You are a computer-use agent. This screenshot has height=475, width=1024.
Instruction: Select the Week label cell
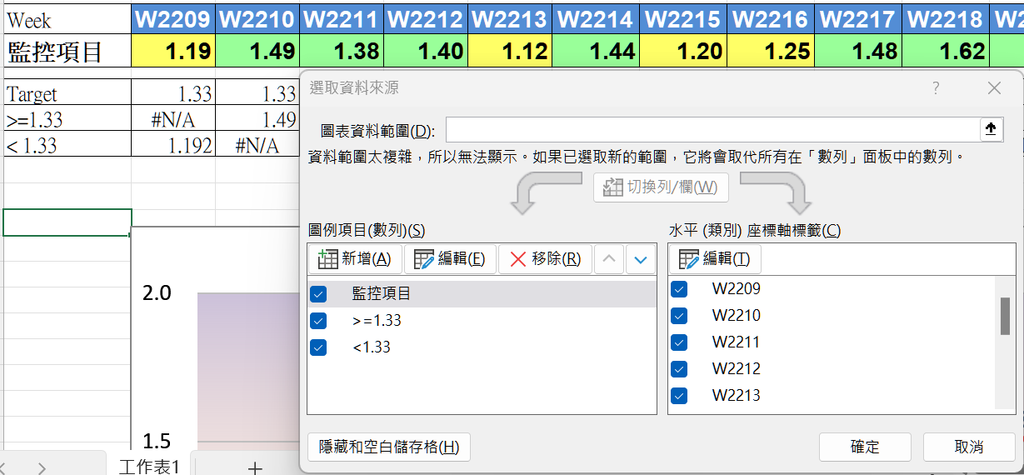pos(67,20)
